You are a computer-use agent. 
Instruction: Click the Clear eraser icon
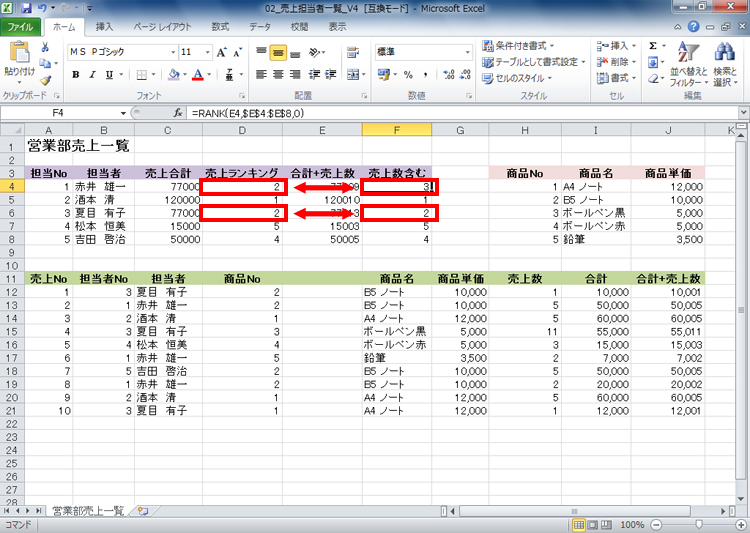(x=653, y=78)
